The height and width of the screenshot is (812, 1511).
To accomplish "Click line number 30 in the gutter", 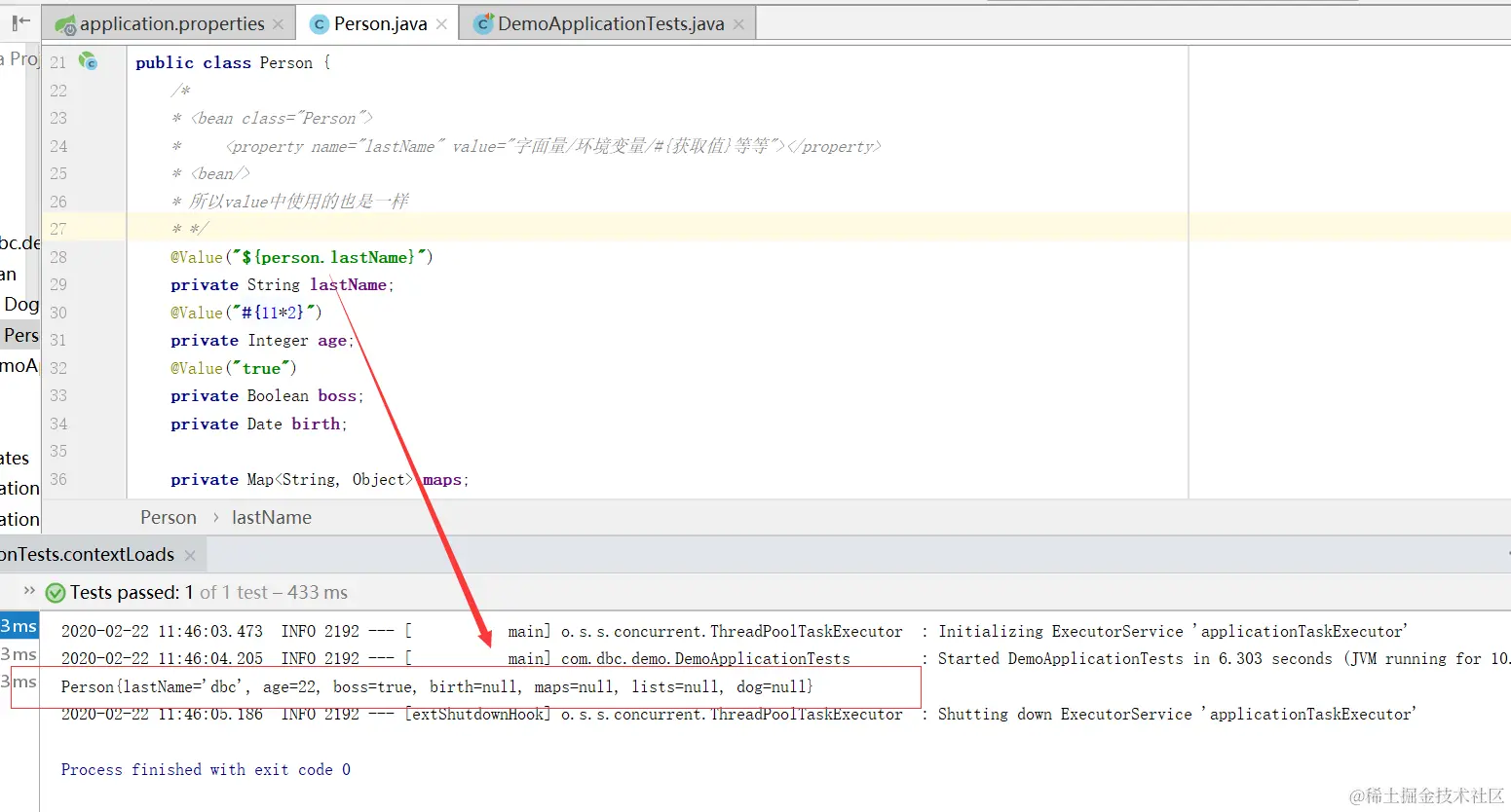I will [x=58, y=313].
